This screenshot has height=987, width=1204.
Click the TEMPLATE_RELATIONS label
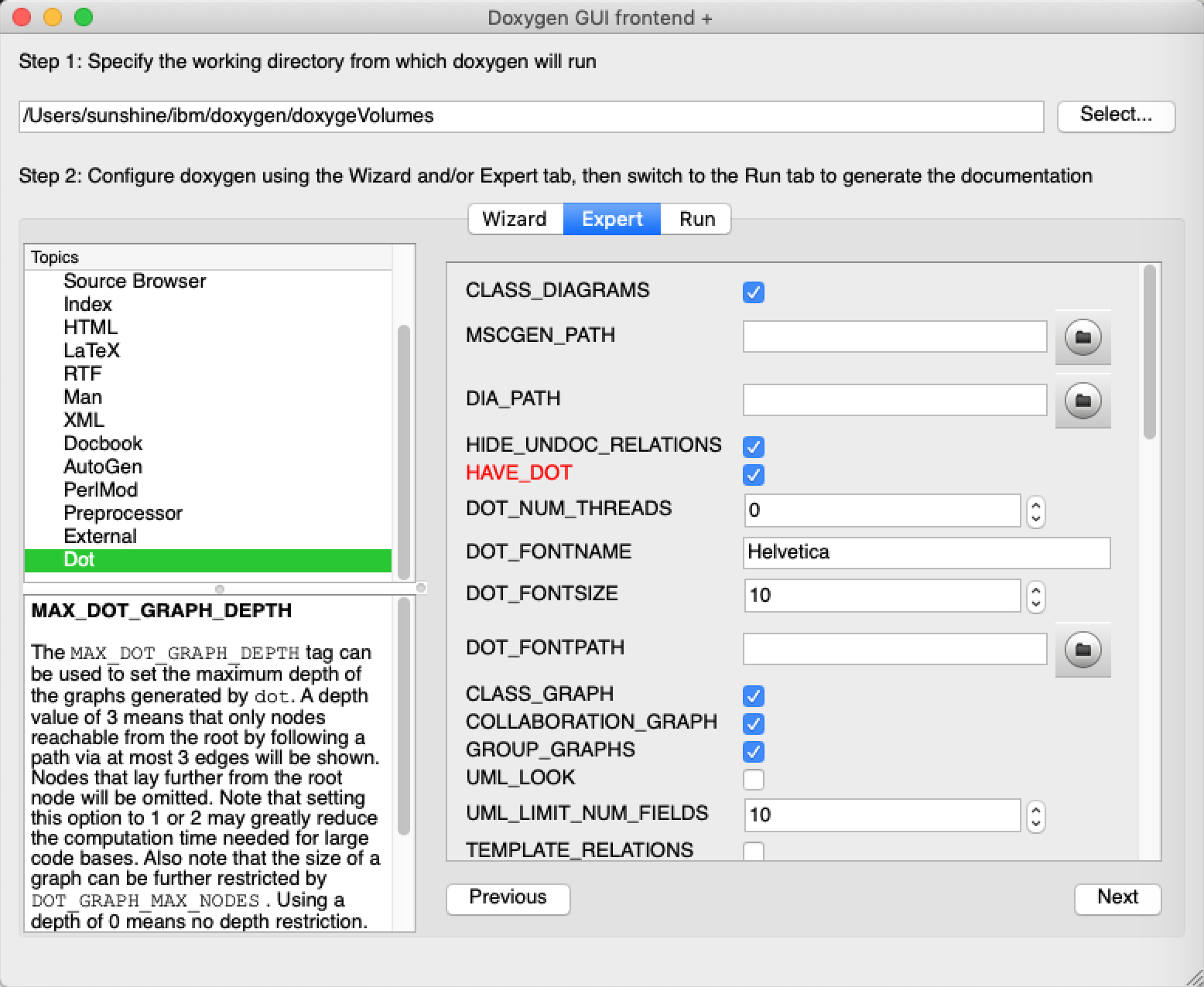point(580,850)
